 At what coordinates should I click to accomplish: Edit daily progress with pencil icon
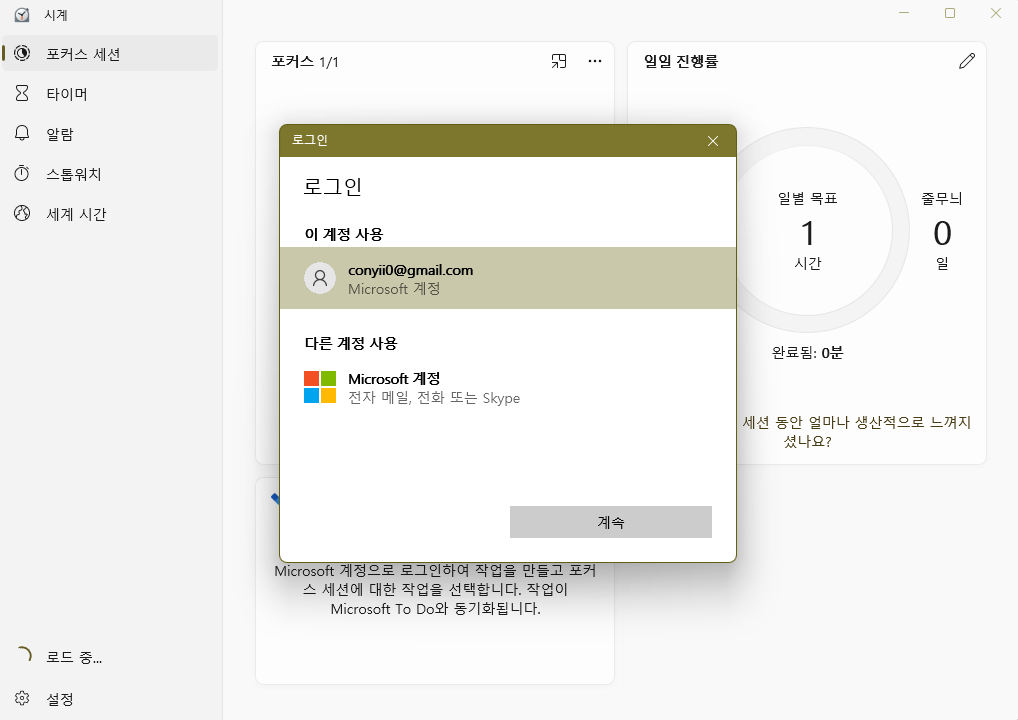pyautogui.click(x=967, y=60)
